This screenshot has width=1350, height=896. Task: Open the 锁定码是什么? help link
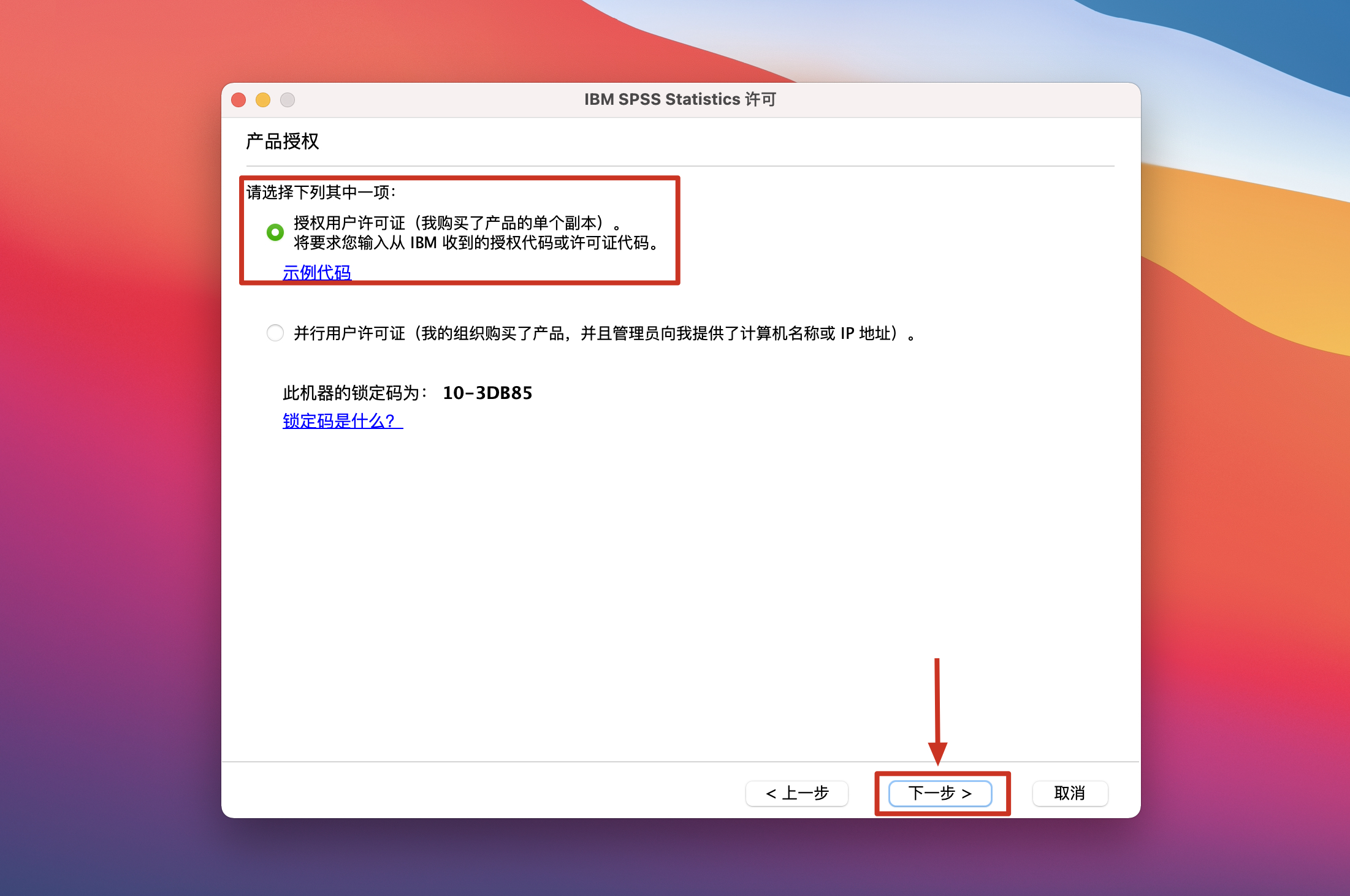pos(342,421)
